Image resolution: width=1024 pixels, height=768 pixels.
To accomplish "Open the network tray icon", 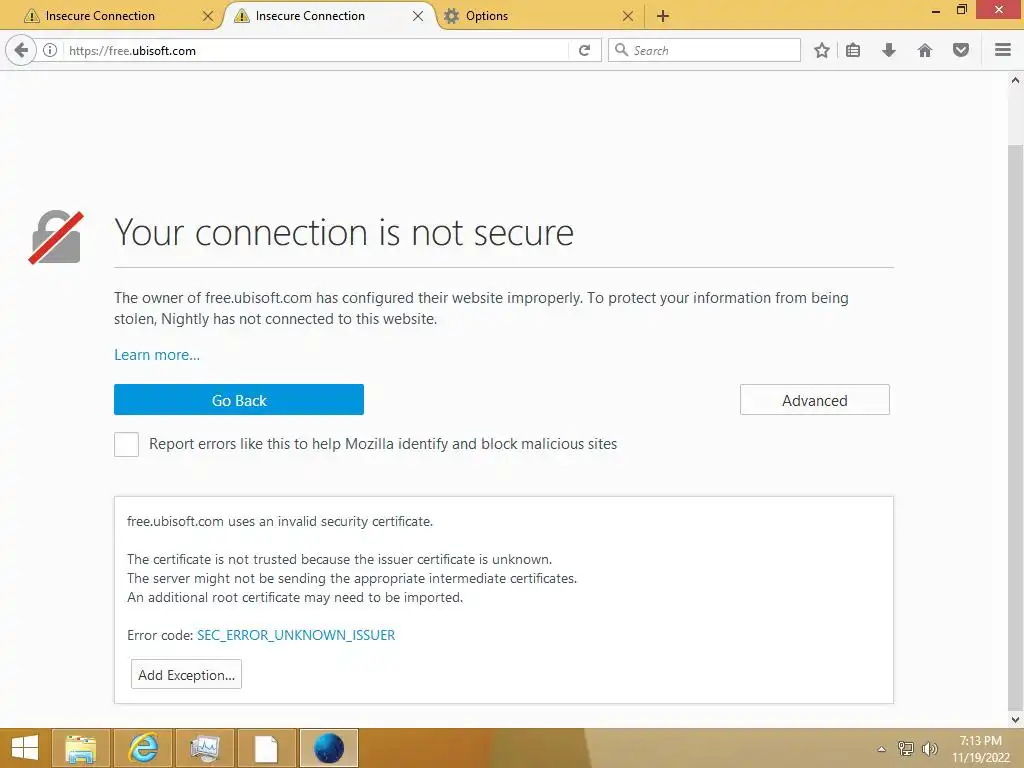I will 906,749.
